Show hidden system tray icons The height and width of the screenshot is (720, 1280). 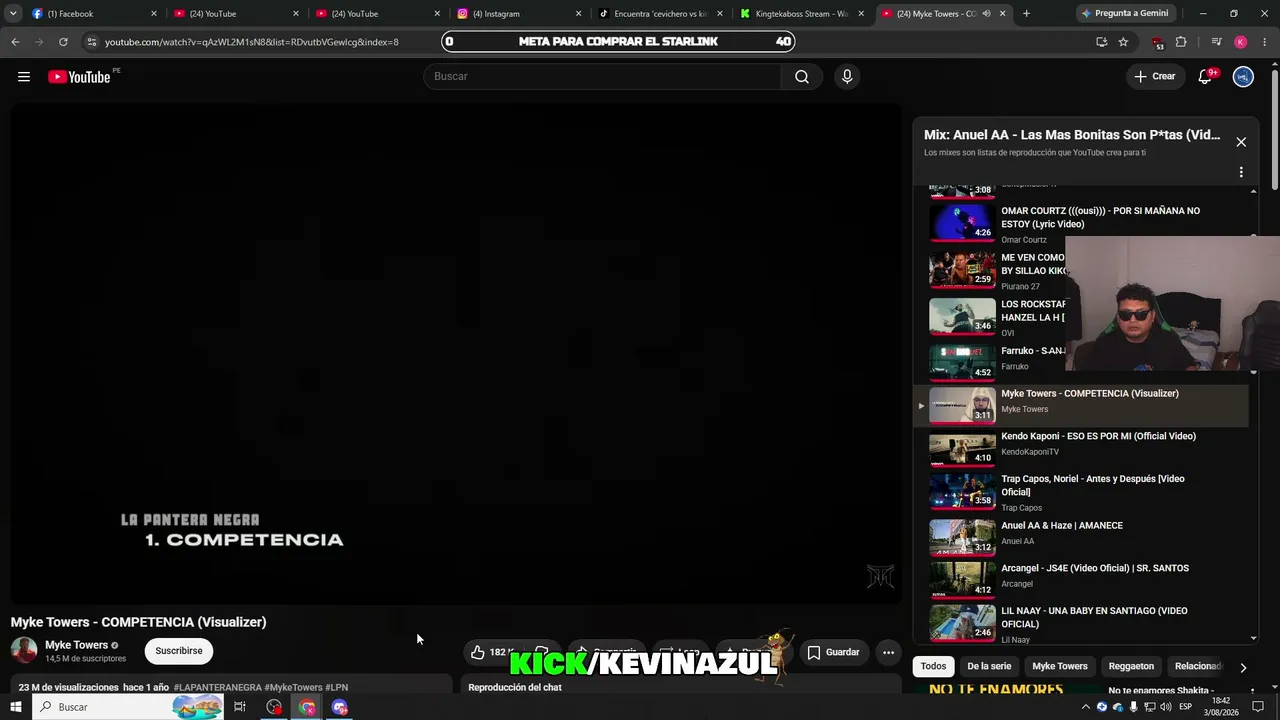click(x=1085, y=707)
